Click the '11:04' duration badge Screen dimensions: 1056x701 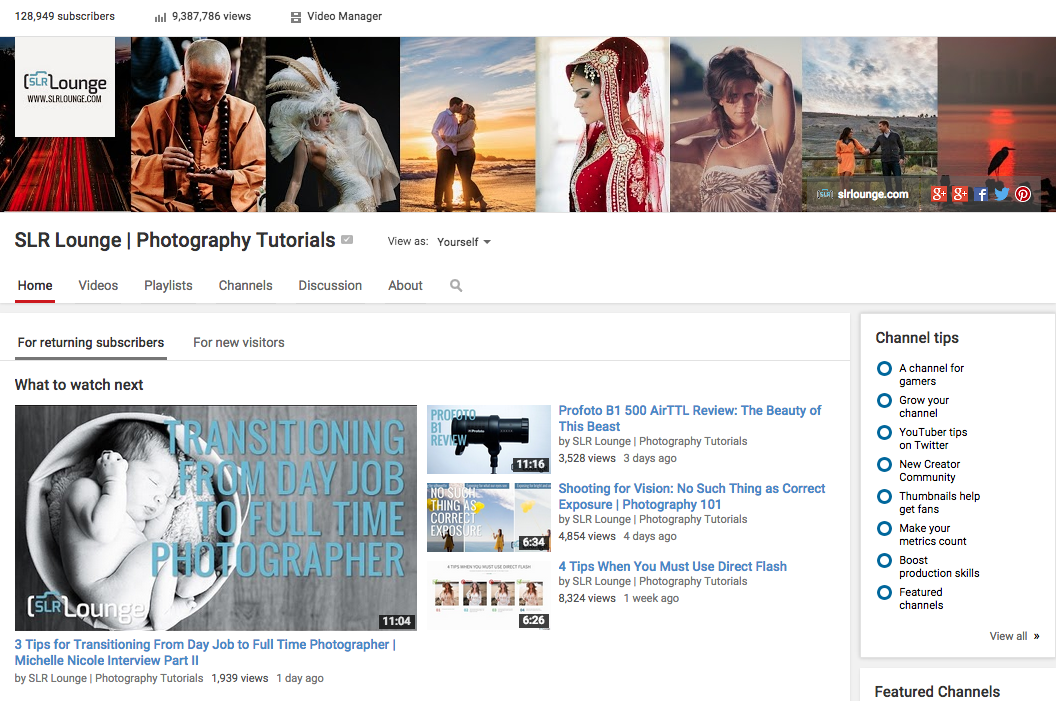coord(396,622)
